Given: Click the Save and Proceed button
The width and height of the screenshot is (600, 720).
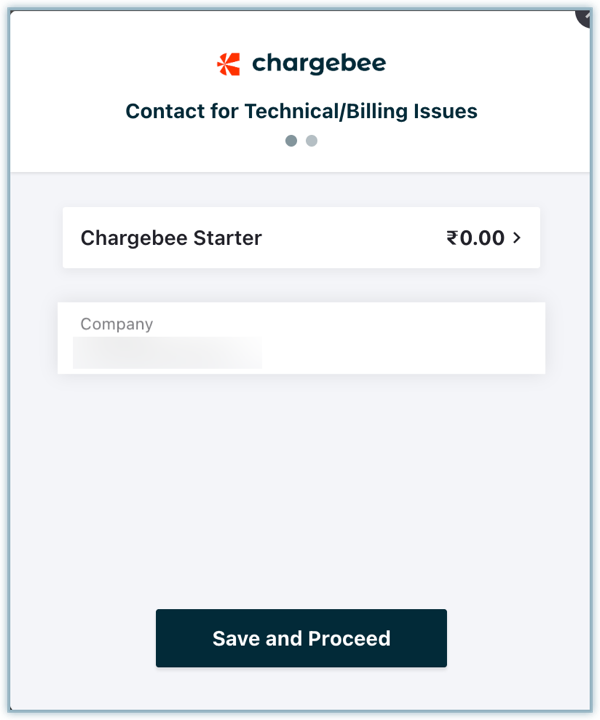Looking at the screenshot, I should pos(301,638).
